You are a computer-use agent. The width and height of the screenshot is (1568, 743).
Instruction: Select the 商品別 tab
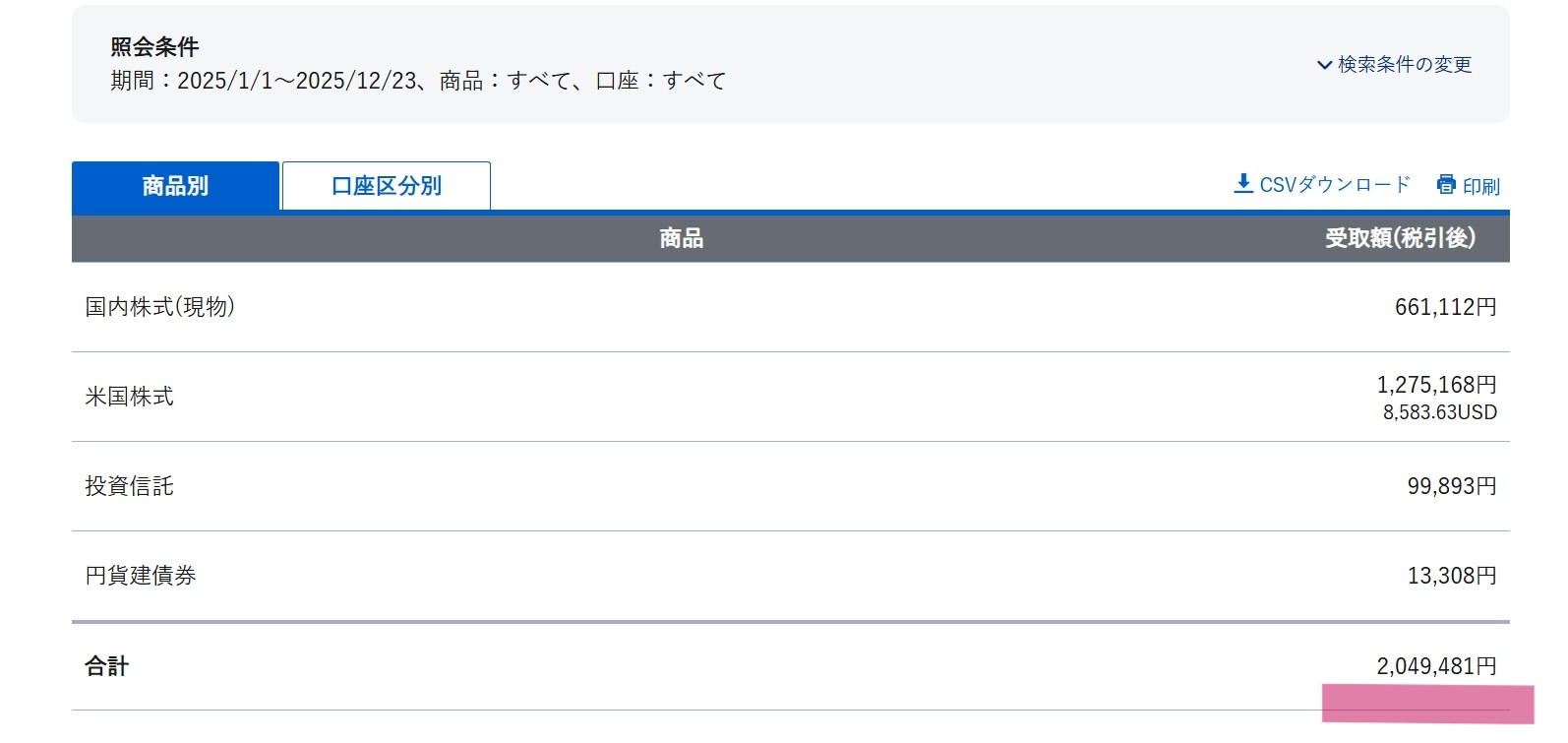pyautogui.click(x=175, y=186)
